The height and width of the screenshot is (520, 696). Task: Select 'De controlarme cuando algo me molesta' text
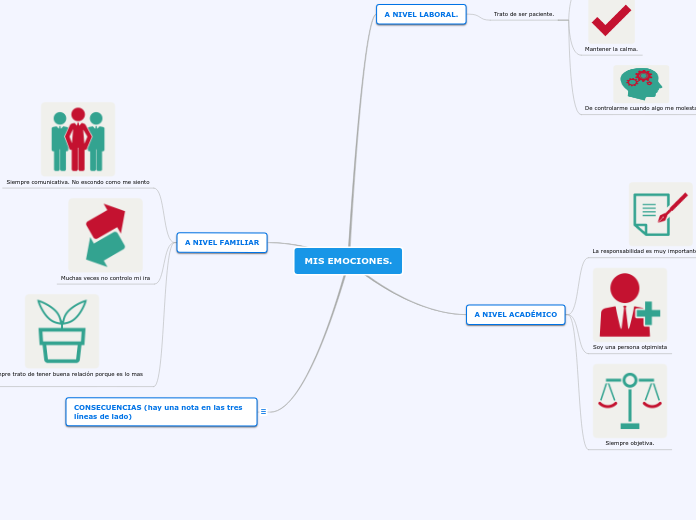[x=640, y=108]
